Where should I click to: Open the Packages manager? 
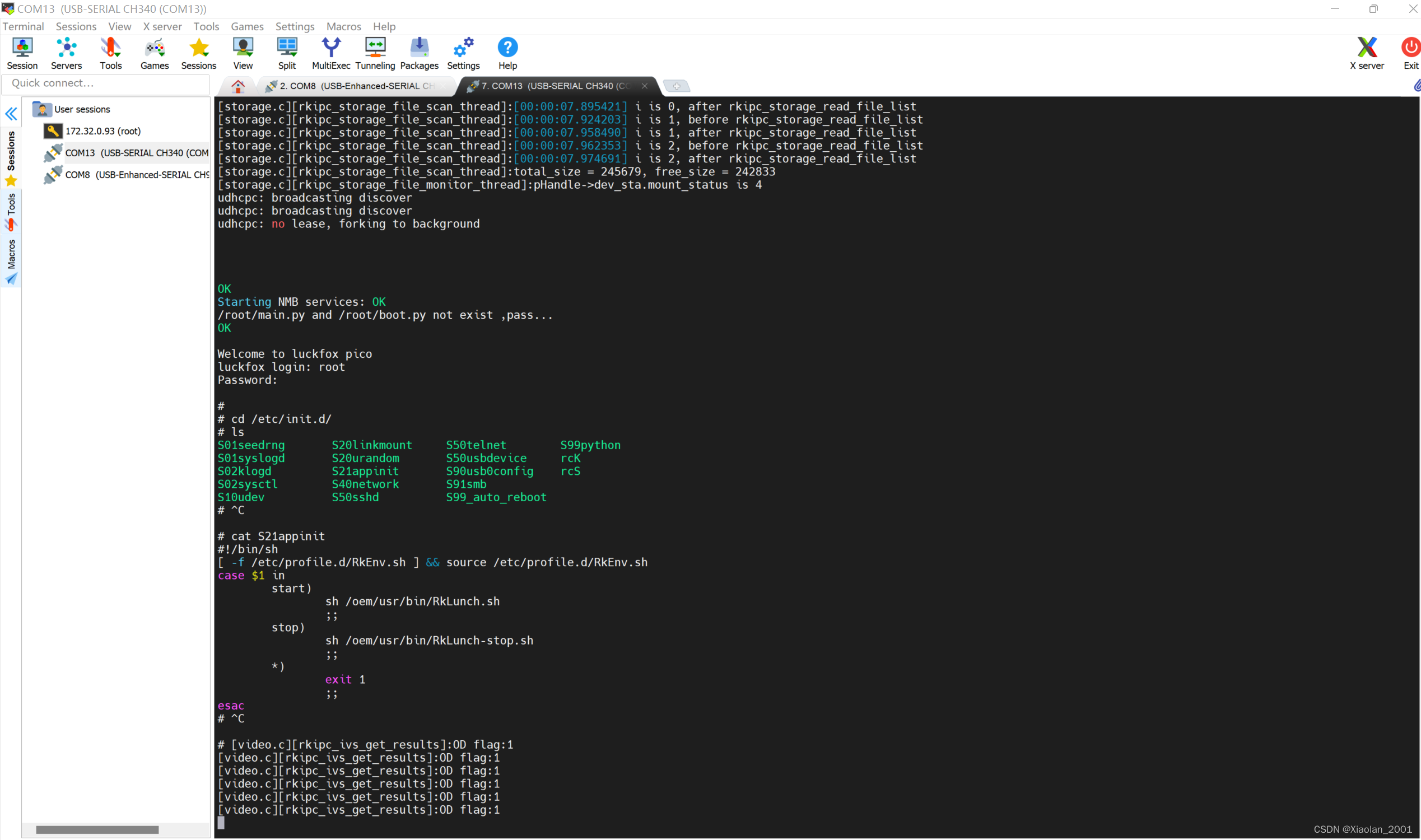click(419, 53)
